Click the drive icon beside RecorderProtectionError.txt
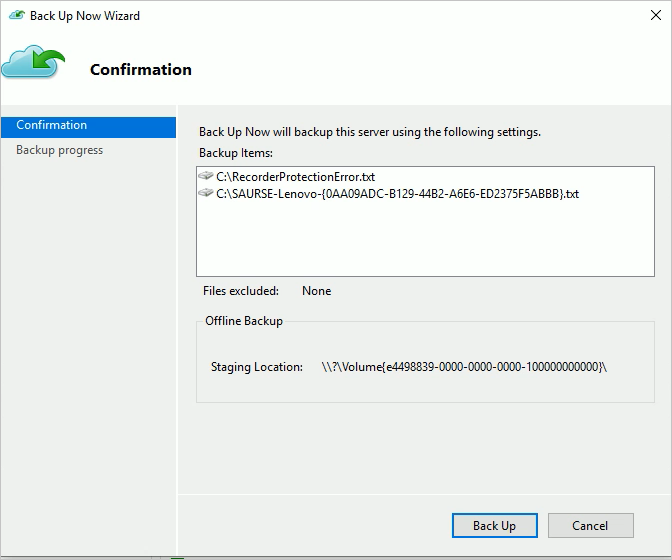 pos(206,176)
